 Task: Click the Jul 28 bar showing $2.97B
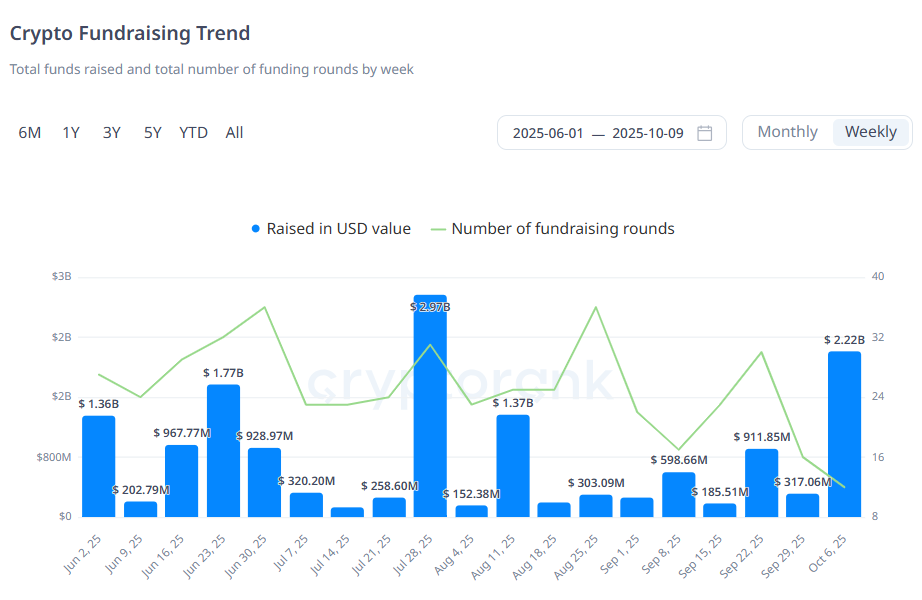point(430,410)
